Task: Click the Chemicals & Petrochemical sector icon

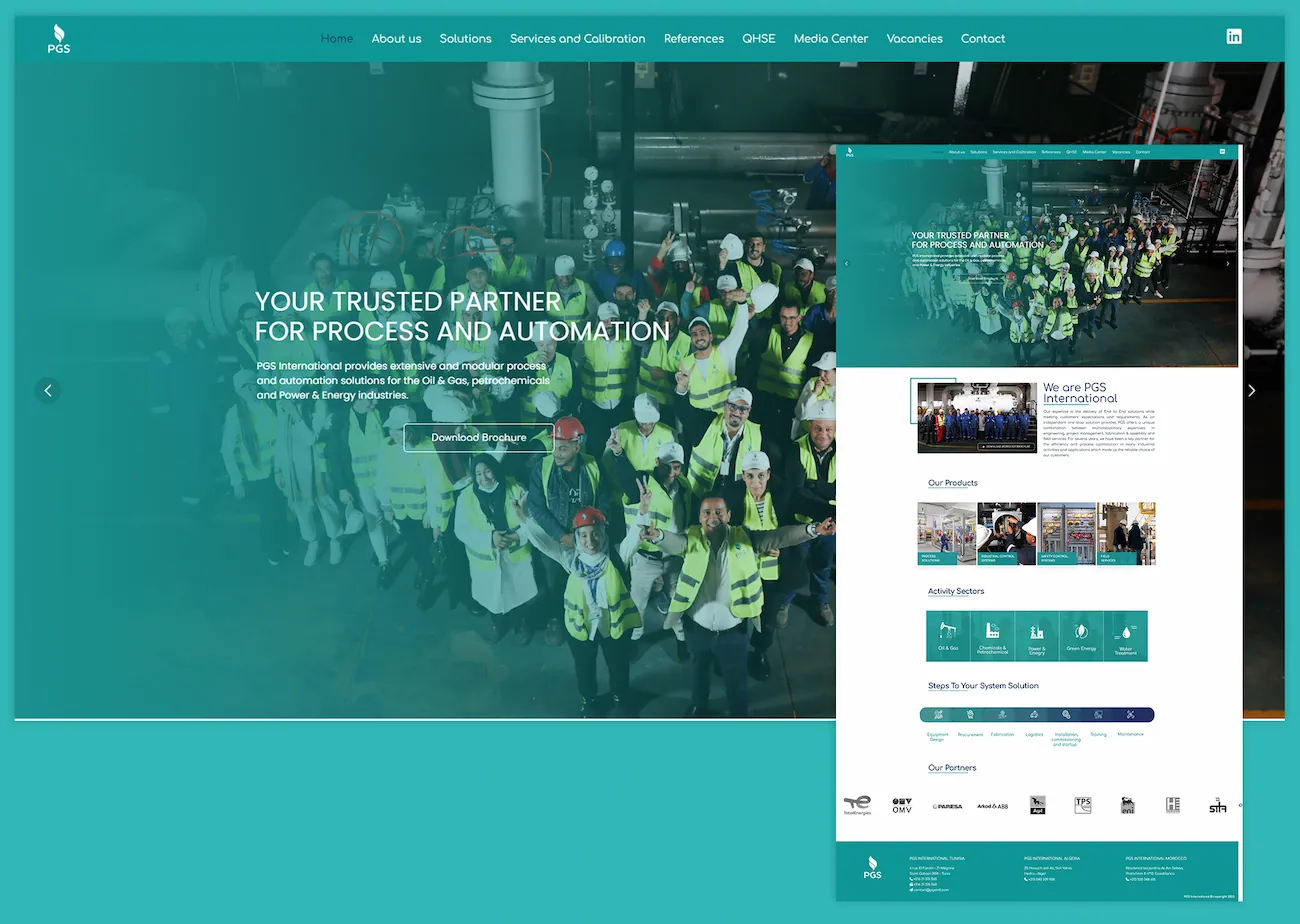Action: point(992,636)
